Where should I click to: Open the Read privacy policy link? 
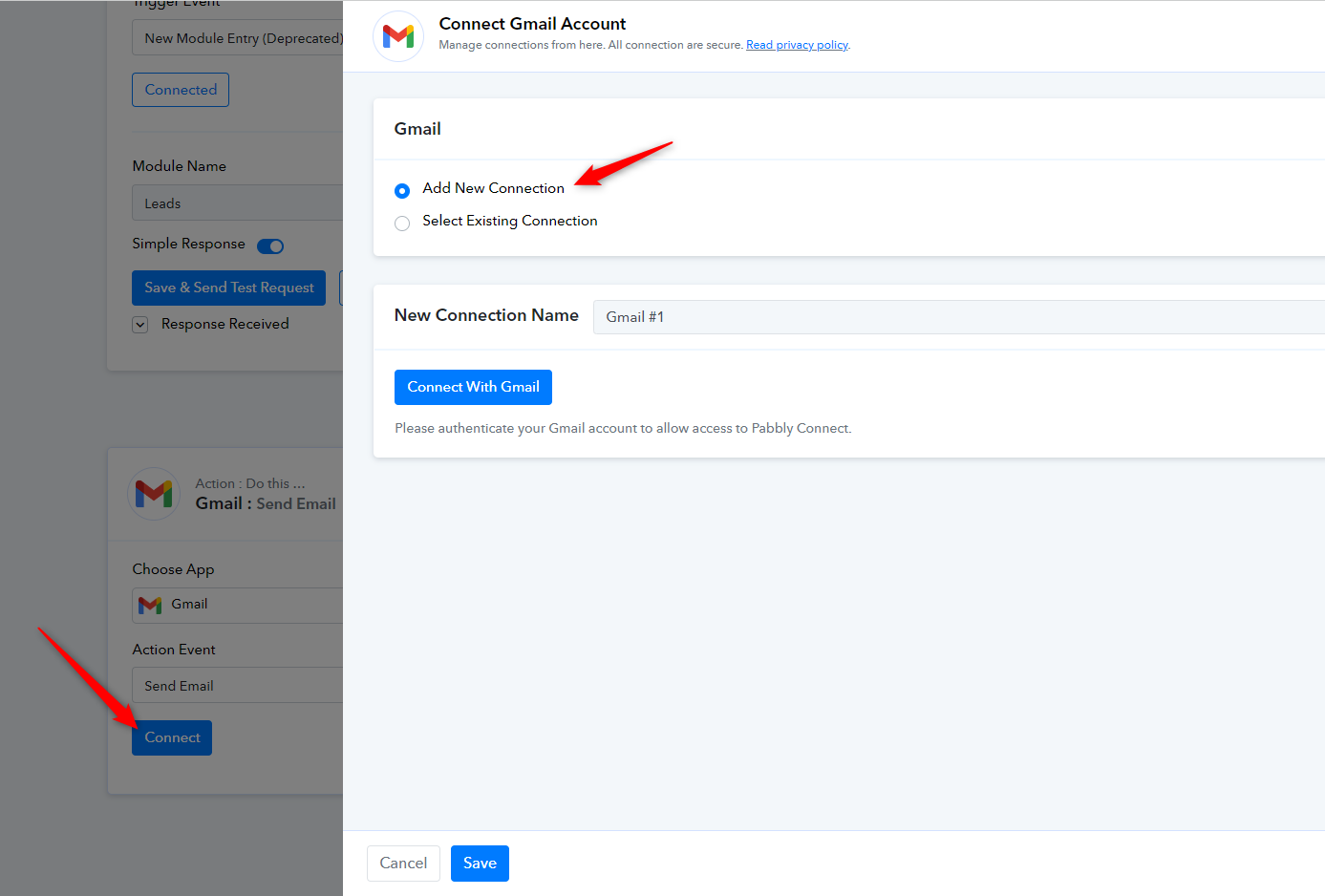[x=797, y=45]
